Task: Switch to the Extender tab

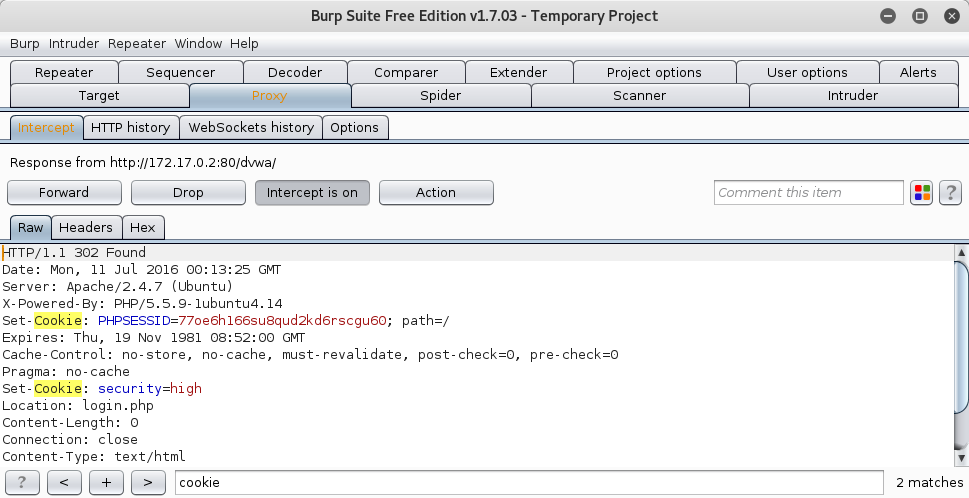Action: pyautogui.click(x=518, y=72)
